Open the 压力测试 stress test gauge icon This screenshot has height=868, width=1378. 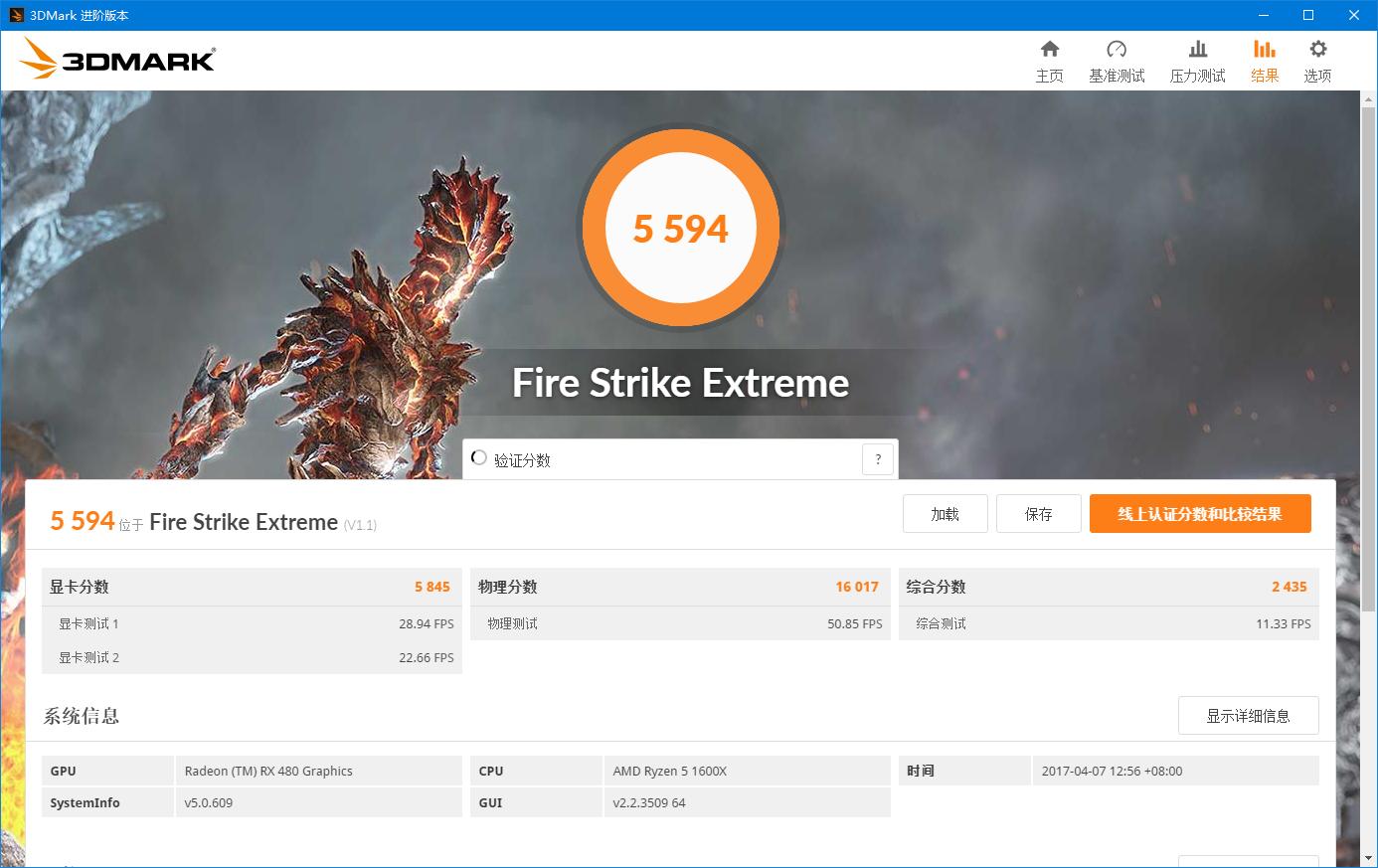tap(1197, 48)
